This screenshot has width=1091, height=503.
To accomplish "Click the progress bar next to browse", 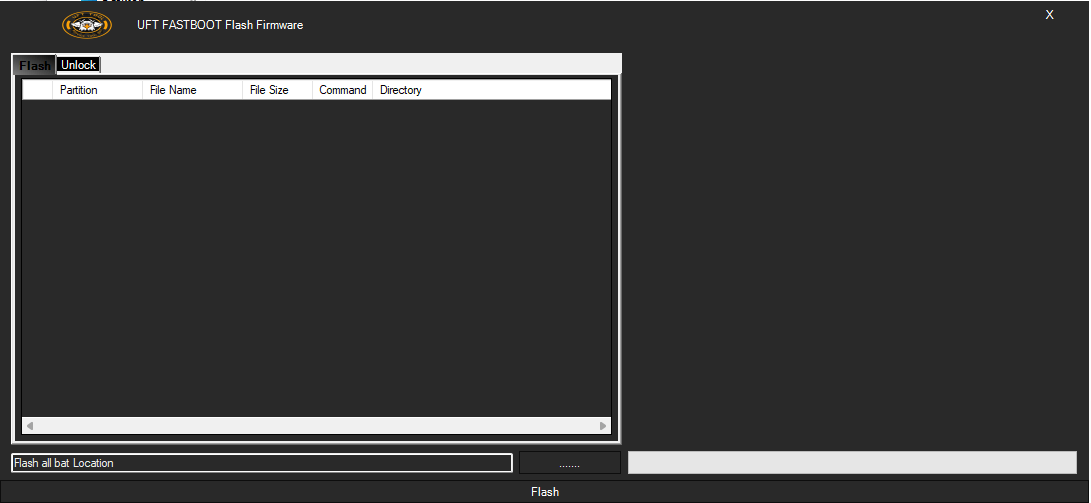I will point(852,463).
